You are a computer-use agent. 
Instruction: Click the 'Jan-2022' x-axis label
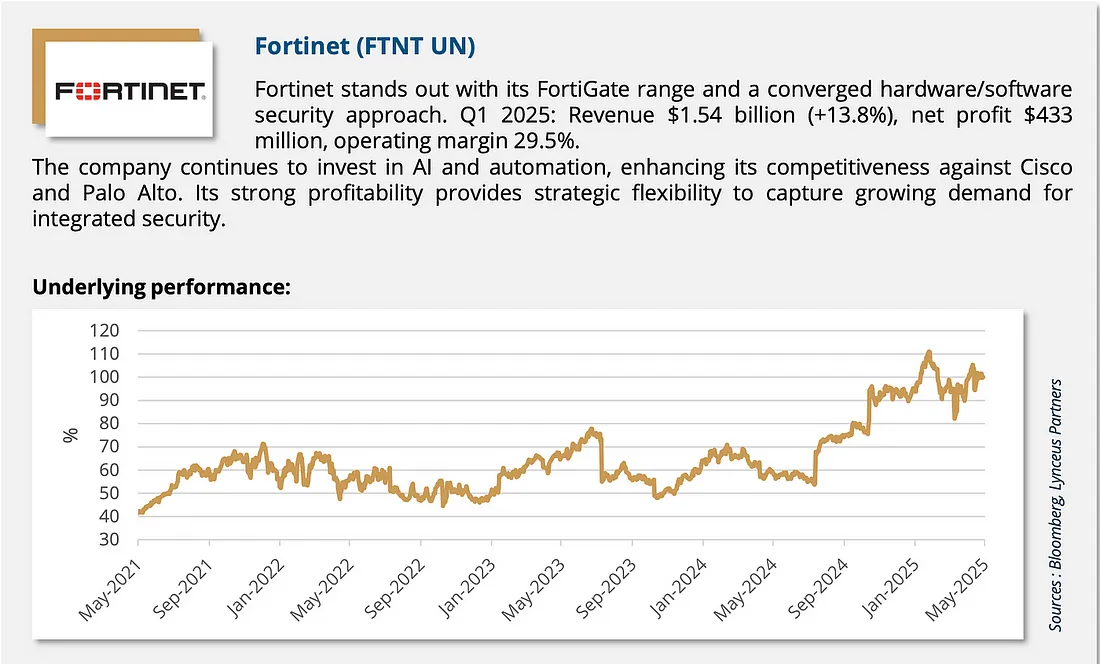[257, 587]
